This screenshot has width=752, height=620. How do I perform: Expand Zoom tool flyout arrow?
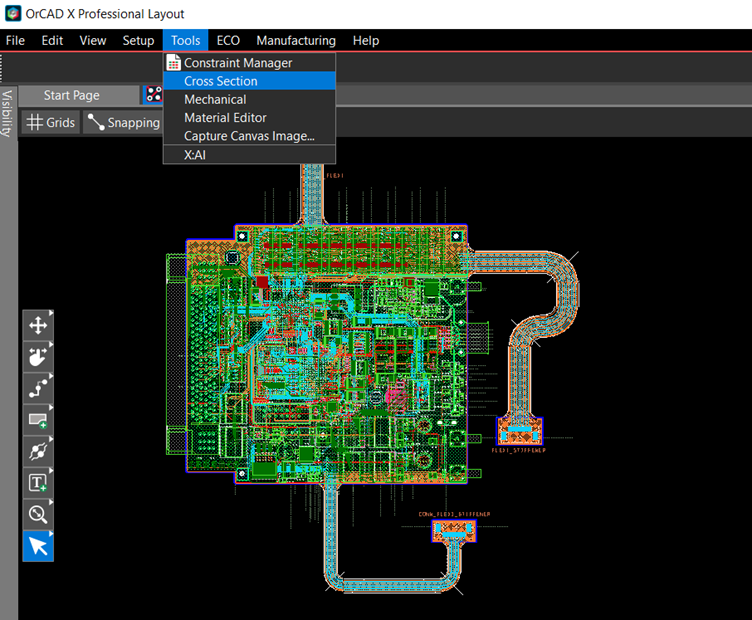pos(51,502)
